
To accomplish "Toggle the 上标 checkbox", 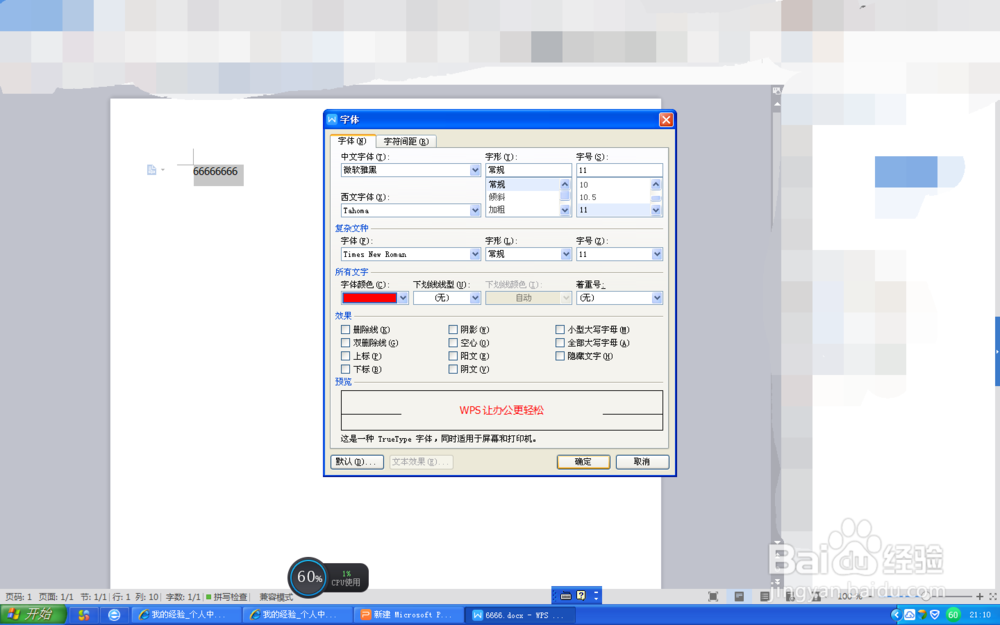I will 345,356.
